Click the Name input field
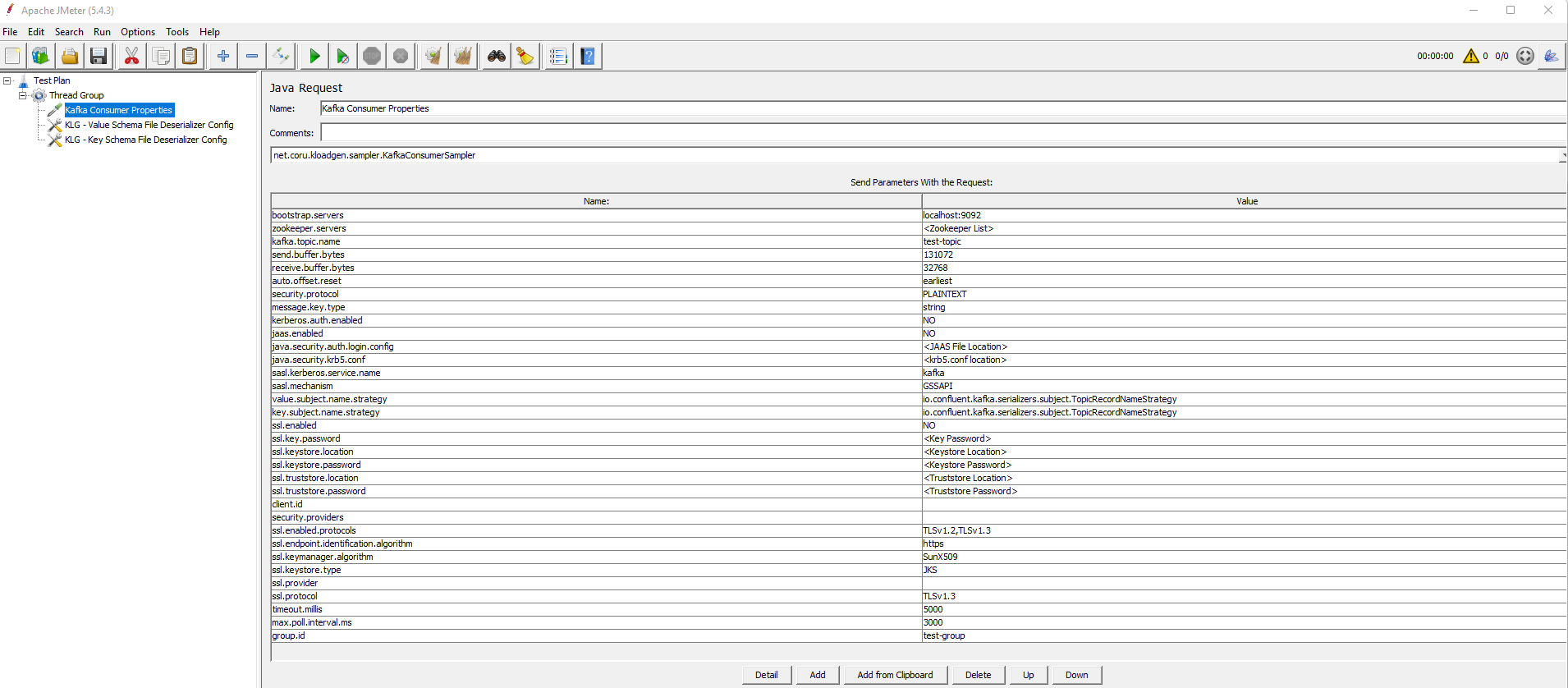The height and width of the screenshot is (688, 1568). [x=943, y=108]
